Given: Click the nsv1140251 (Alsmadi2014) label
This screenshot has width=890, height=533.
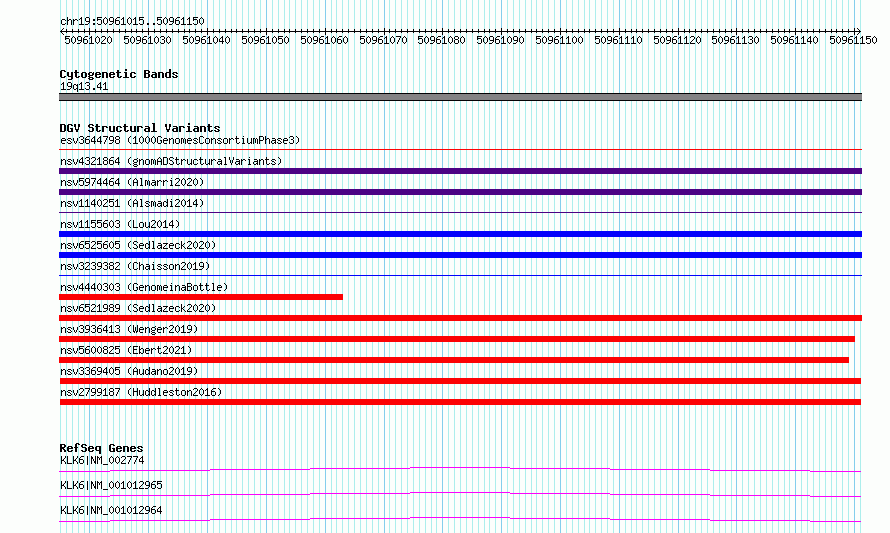Looking at the screenshot, I should pyautogui.click(x=132, y=203).
